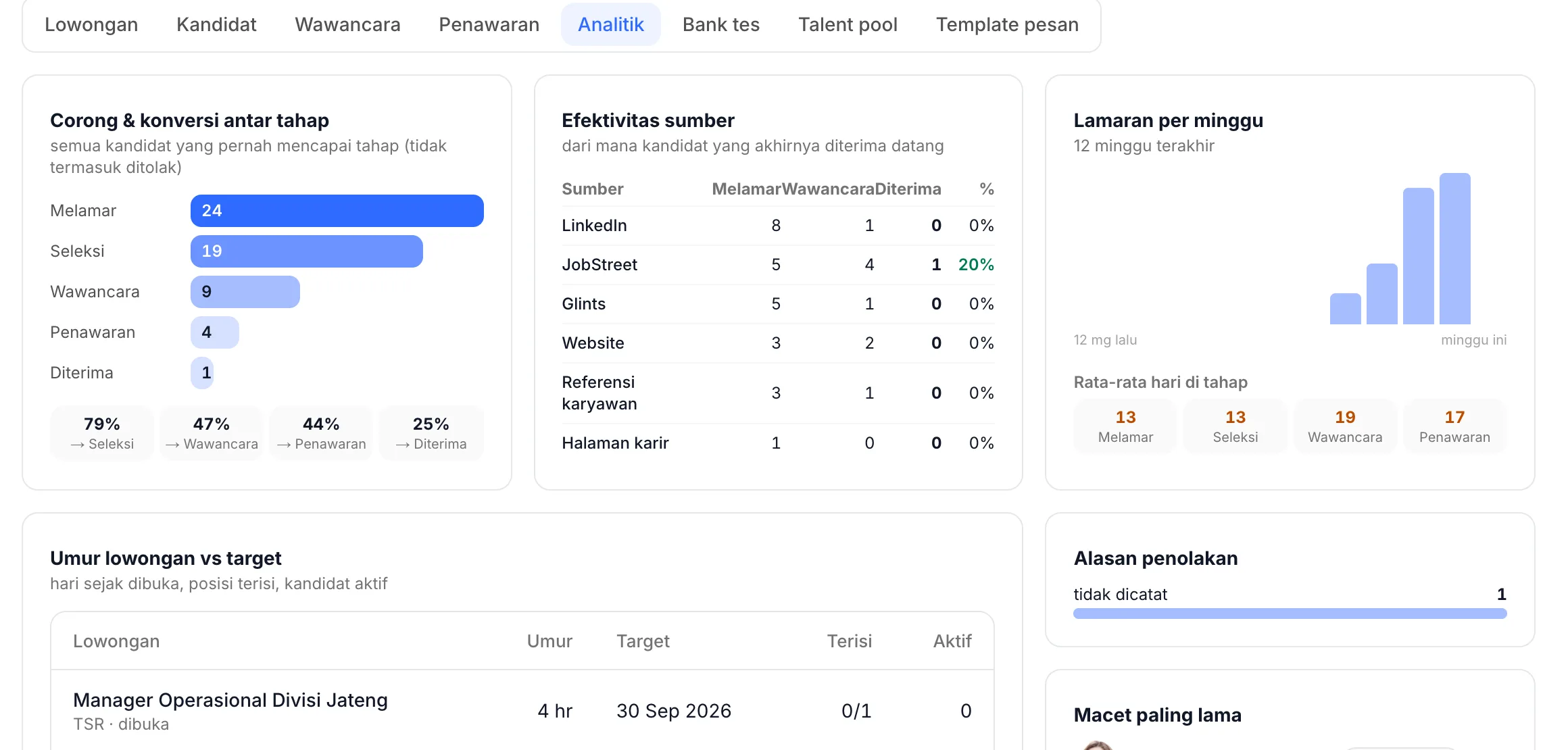Open the Template pesan tab
Screen dimensions: 1568x750
(x=1007, y=24)
